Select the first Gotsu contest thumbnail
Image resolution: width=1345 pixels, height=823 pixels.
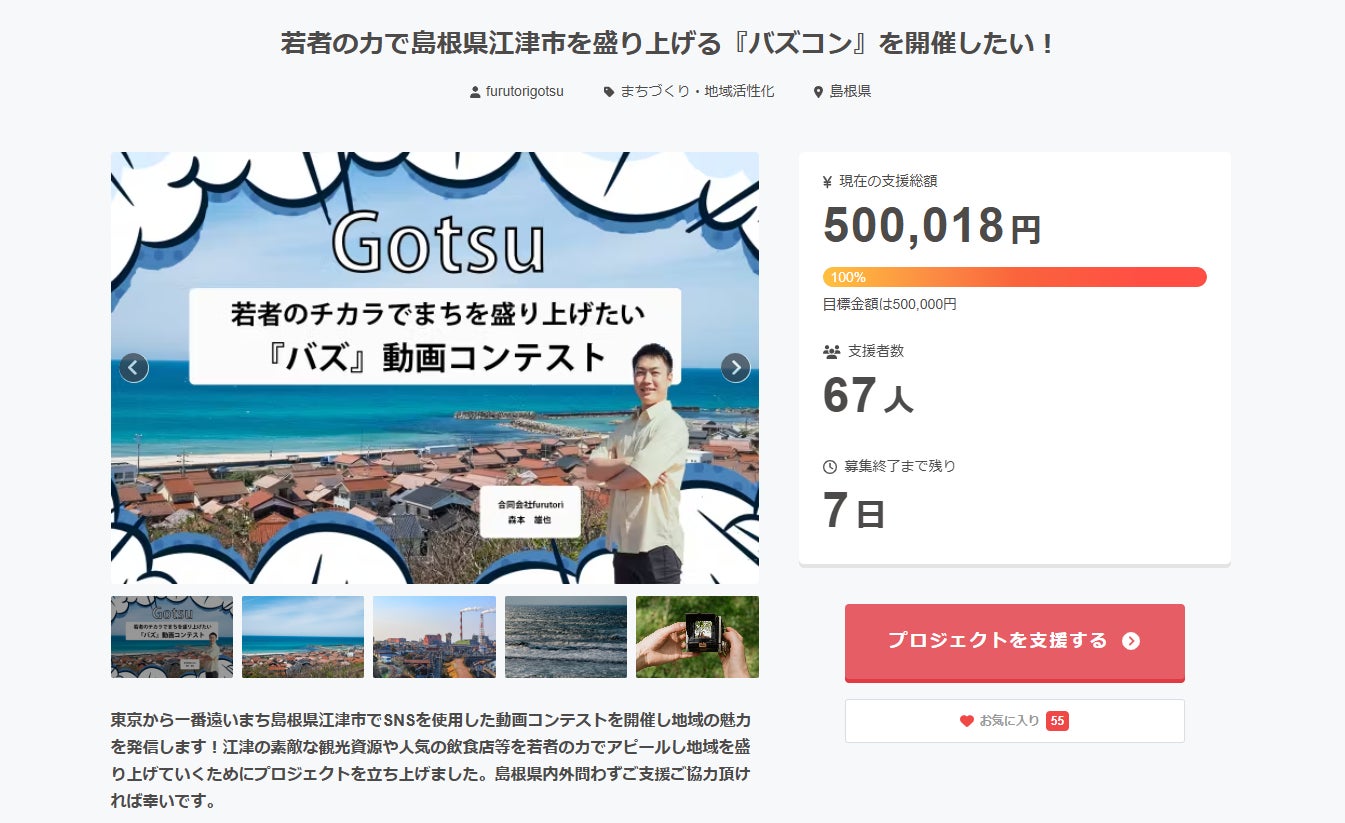[172, 637]
